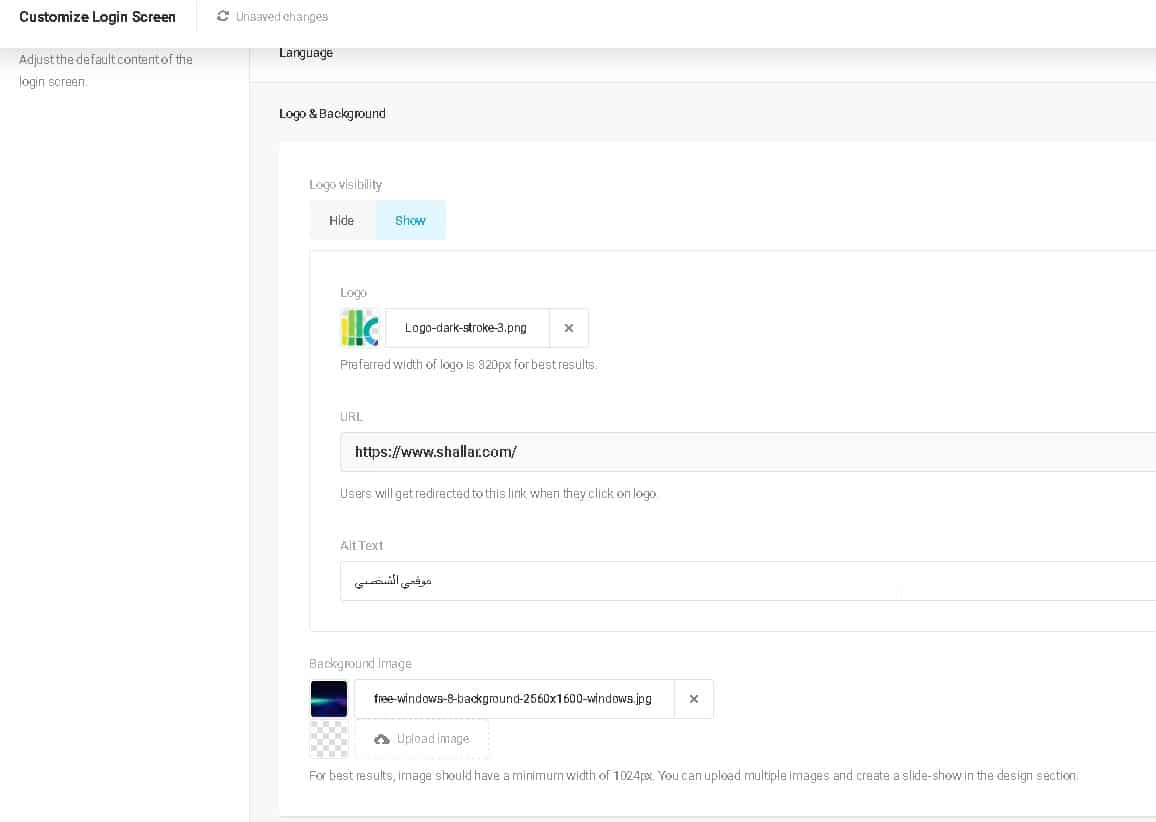The image size is (1156, 822).
Task: Click the Unsaved changes status text
Action: click(x=282, y=17)
